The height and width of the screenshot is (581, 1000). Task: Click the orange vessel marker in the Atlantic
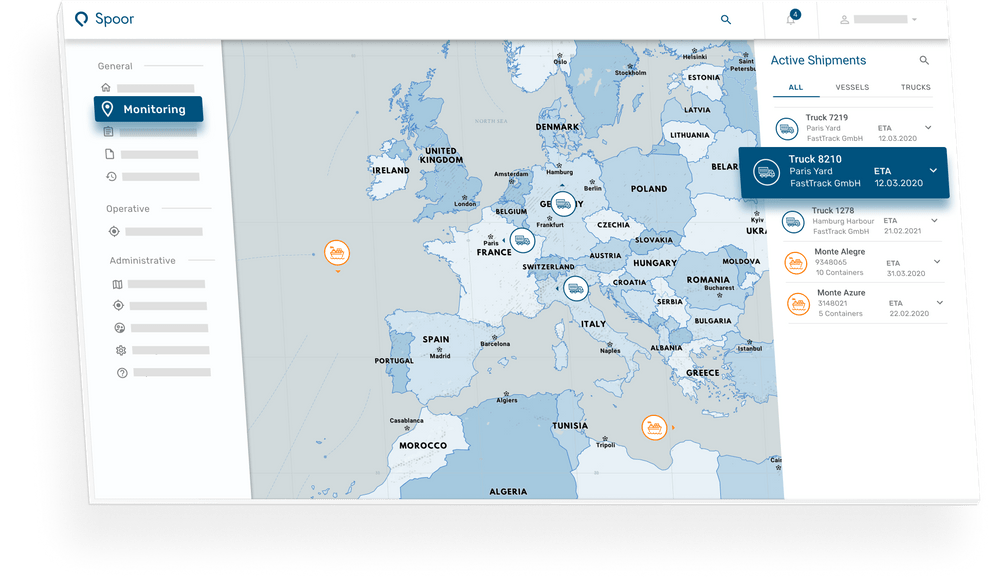pyautogui.click(x=337, y=253)
